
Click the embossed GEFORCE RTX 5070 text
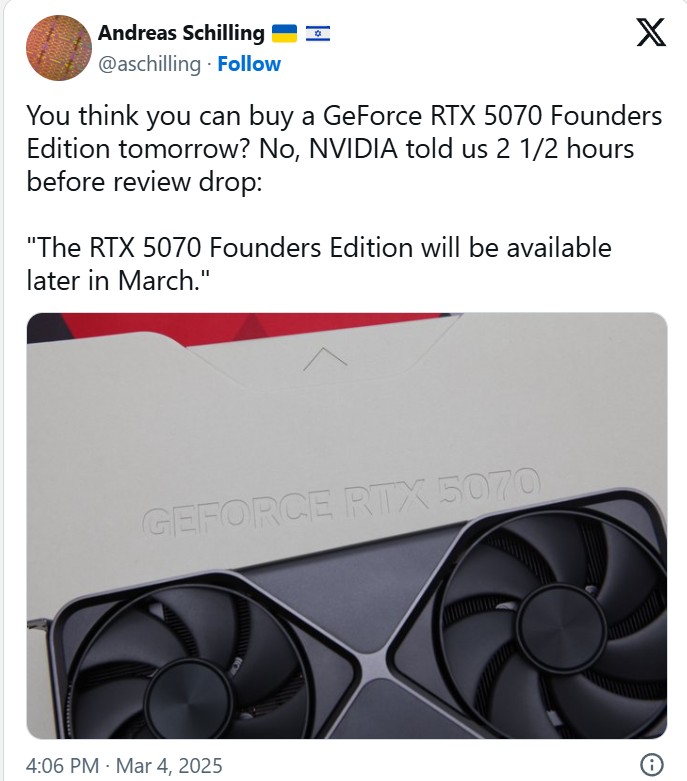coord(341,501)
